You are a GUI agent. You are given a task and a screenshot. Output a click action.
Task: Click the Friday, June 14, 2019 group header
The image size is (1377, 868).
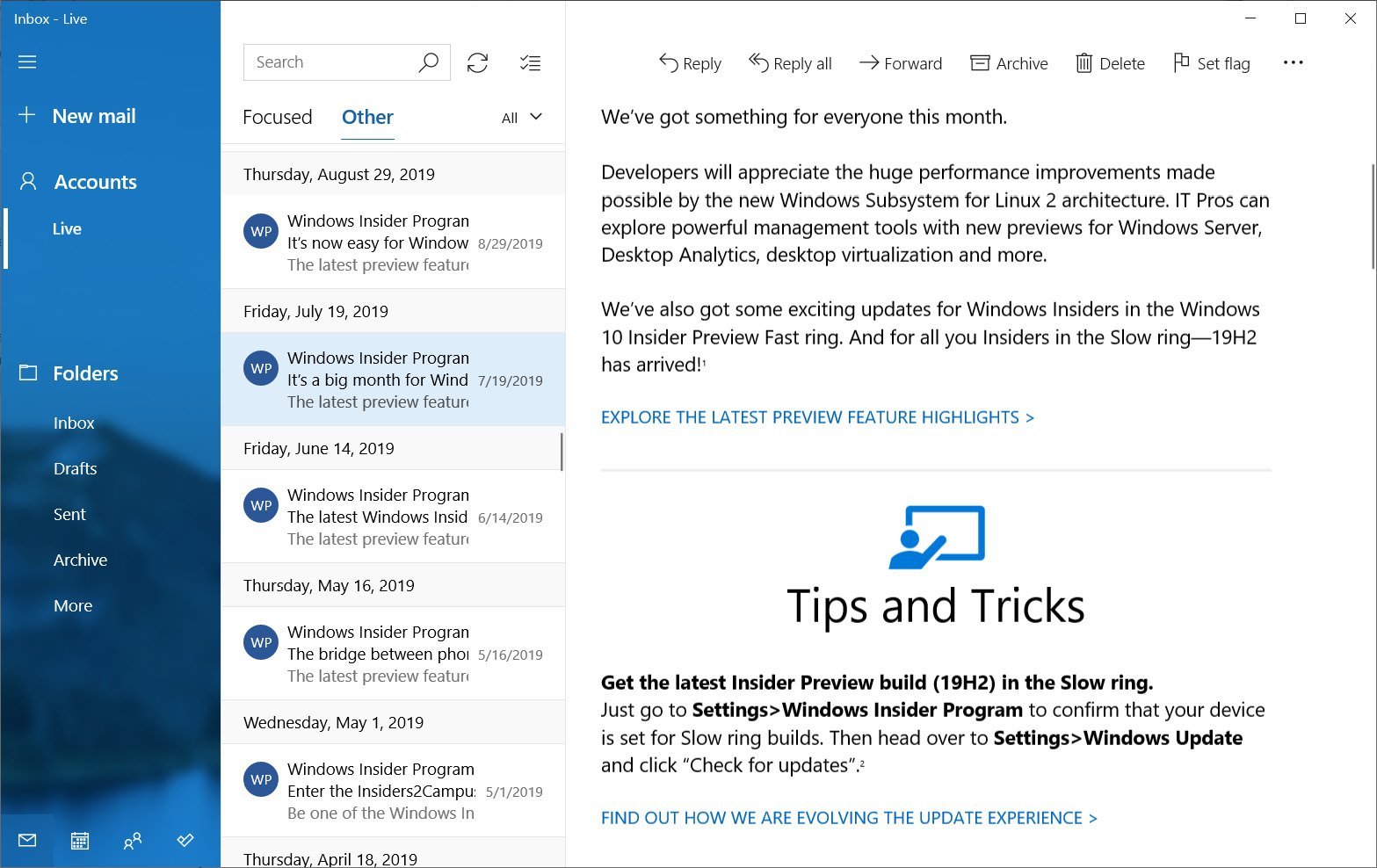[x=393, y=448]
